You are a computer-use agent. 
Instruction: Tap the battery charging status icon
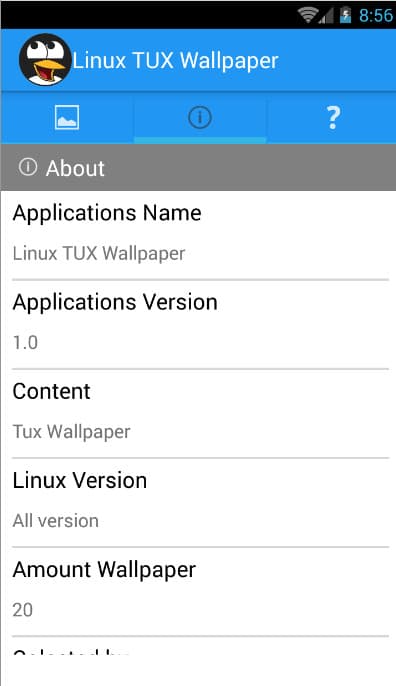346,15
